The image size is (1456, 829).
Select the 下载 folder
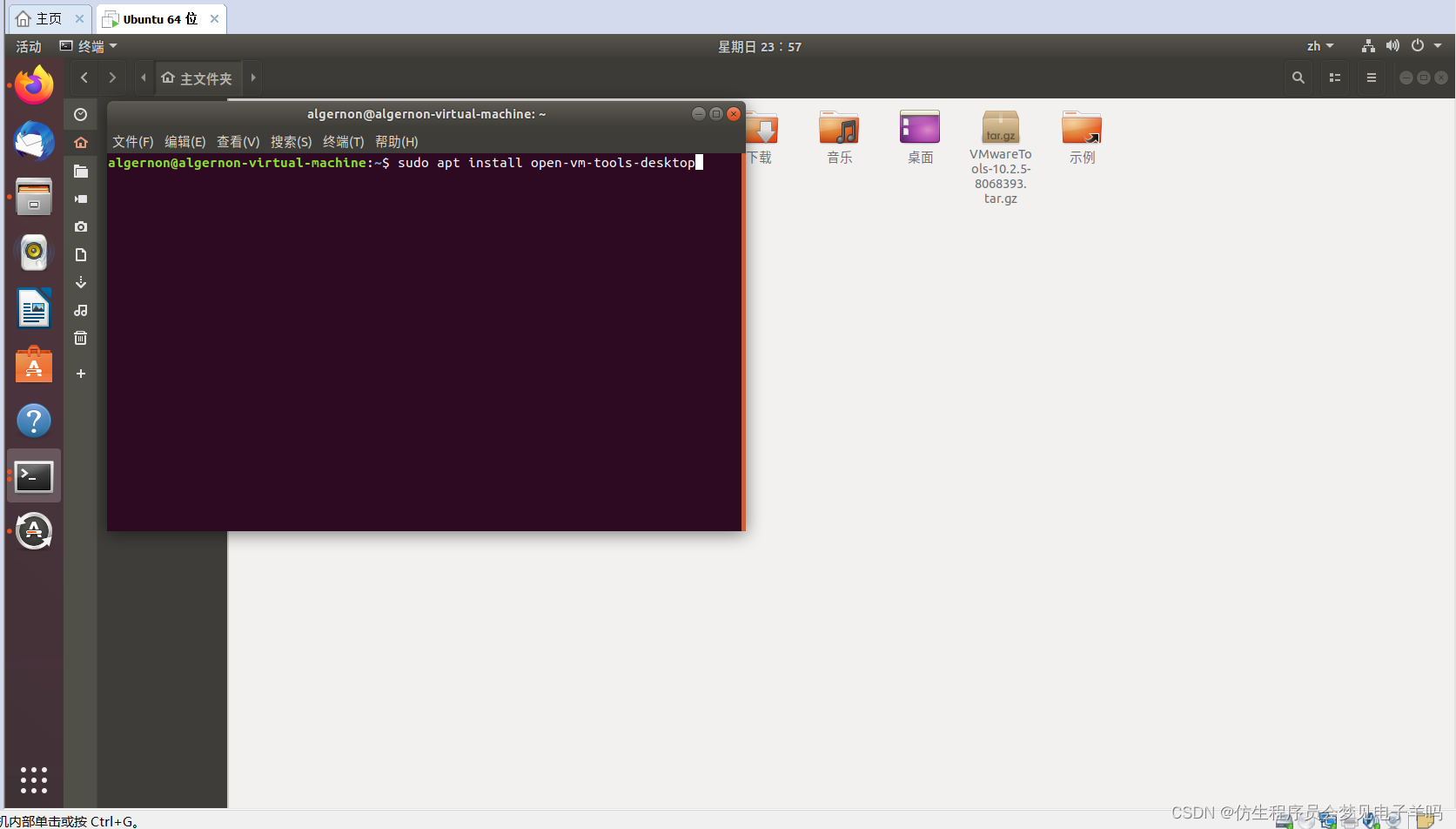coord(761,138)
